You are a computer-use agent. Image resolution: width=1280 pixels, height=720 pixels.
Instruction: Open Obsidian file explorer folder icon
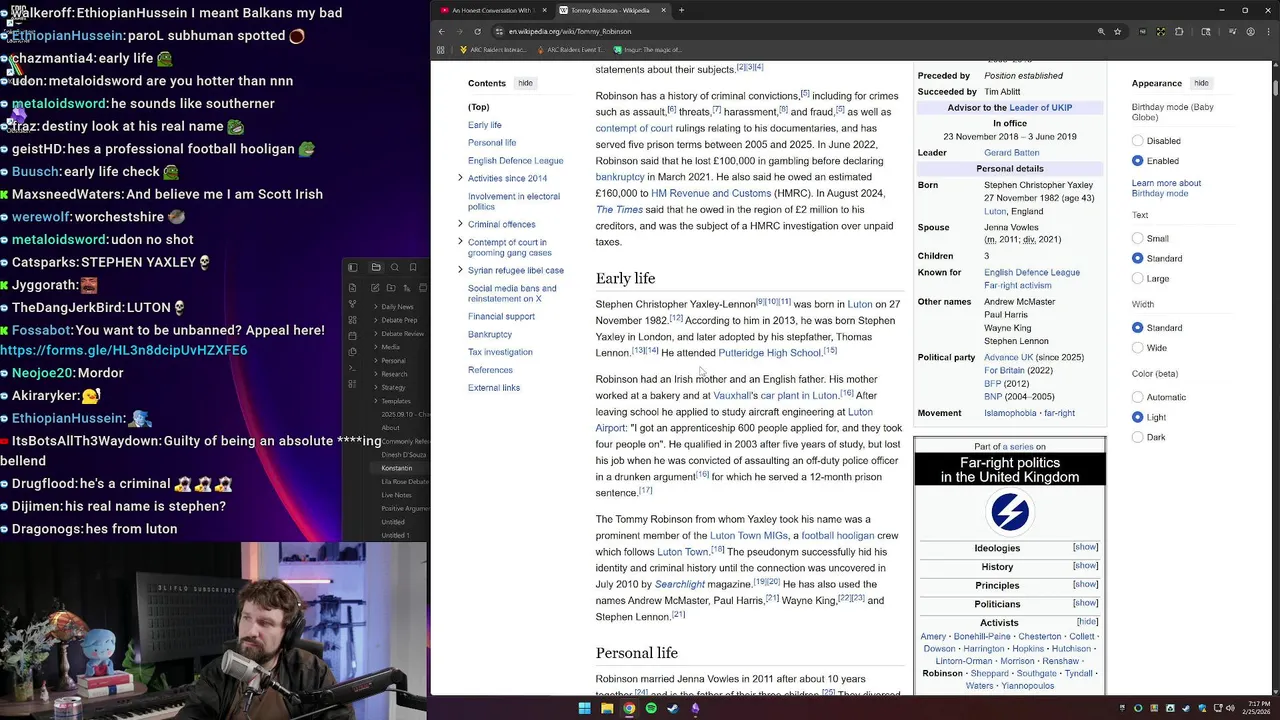(376, 267)
